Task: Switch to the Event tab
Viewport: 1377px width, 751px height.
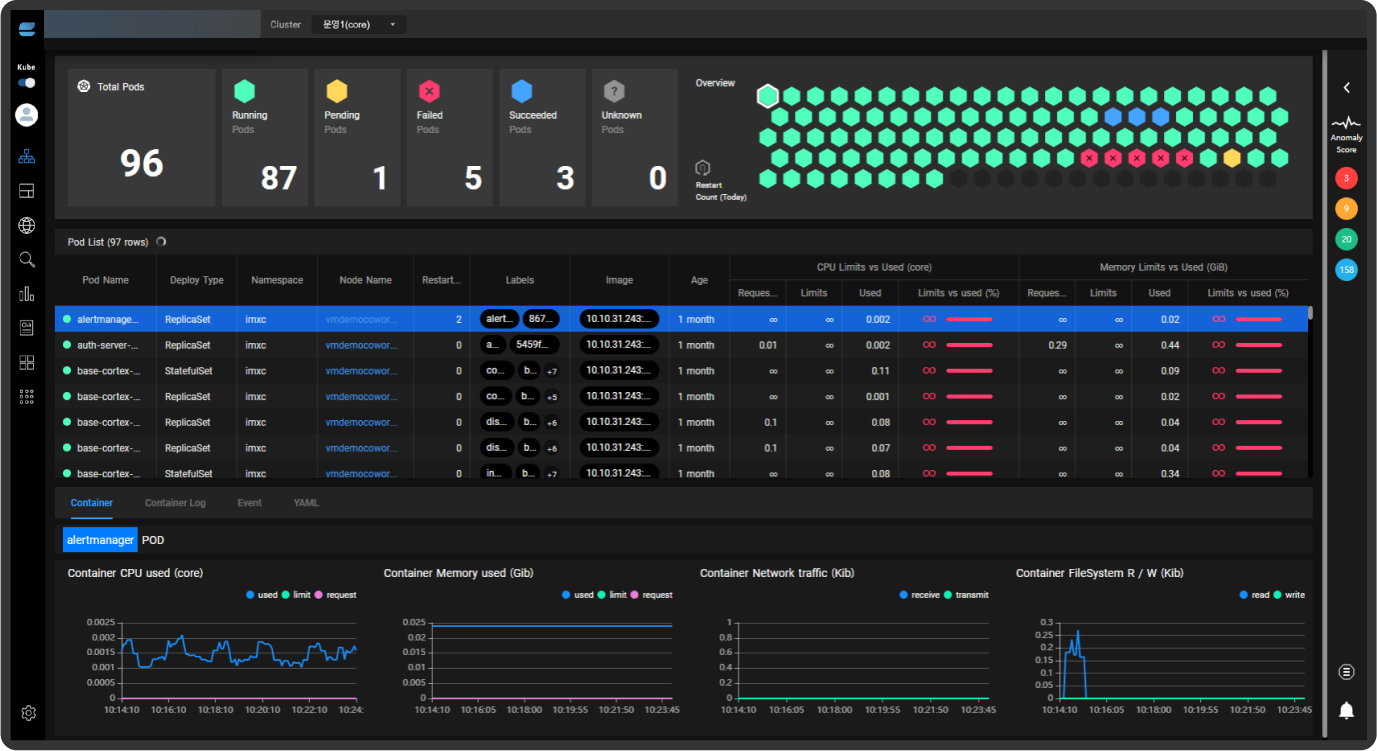Action: click(250, 503)
